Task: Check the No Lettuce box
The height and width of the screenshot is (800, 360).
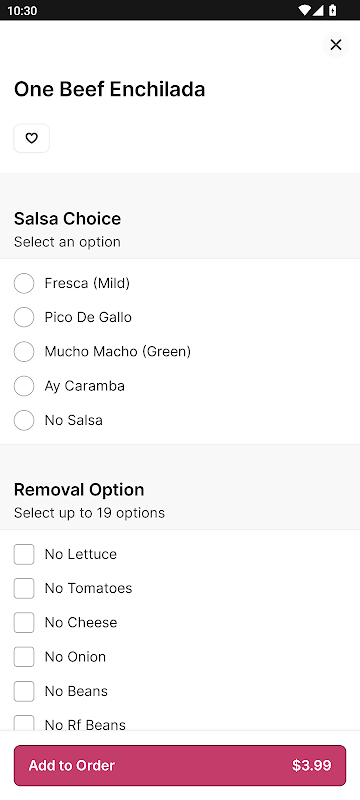Action: pos(24,554)
